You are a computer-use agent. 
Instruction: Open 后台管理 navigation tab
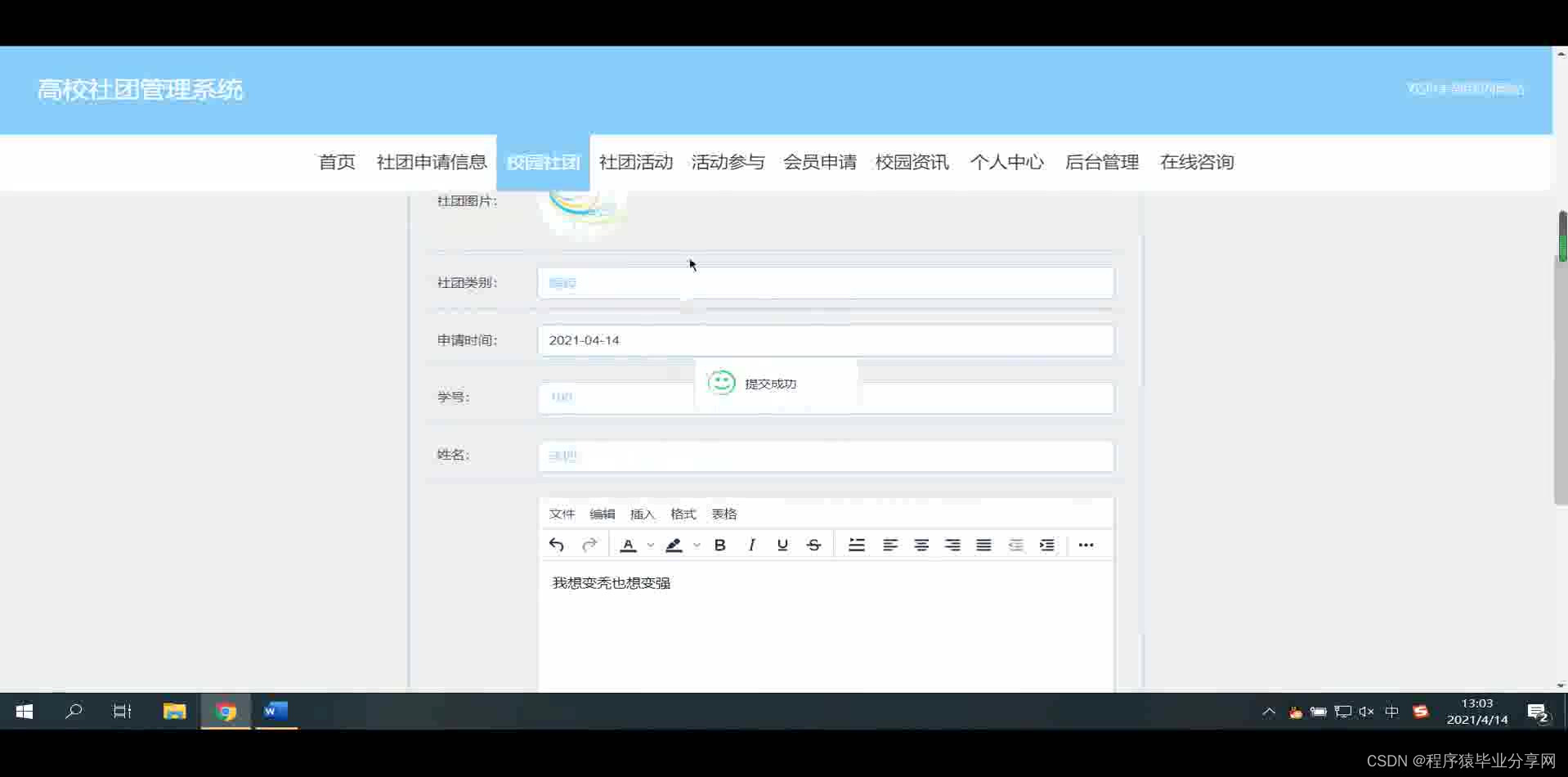(1102, 162)
